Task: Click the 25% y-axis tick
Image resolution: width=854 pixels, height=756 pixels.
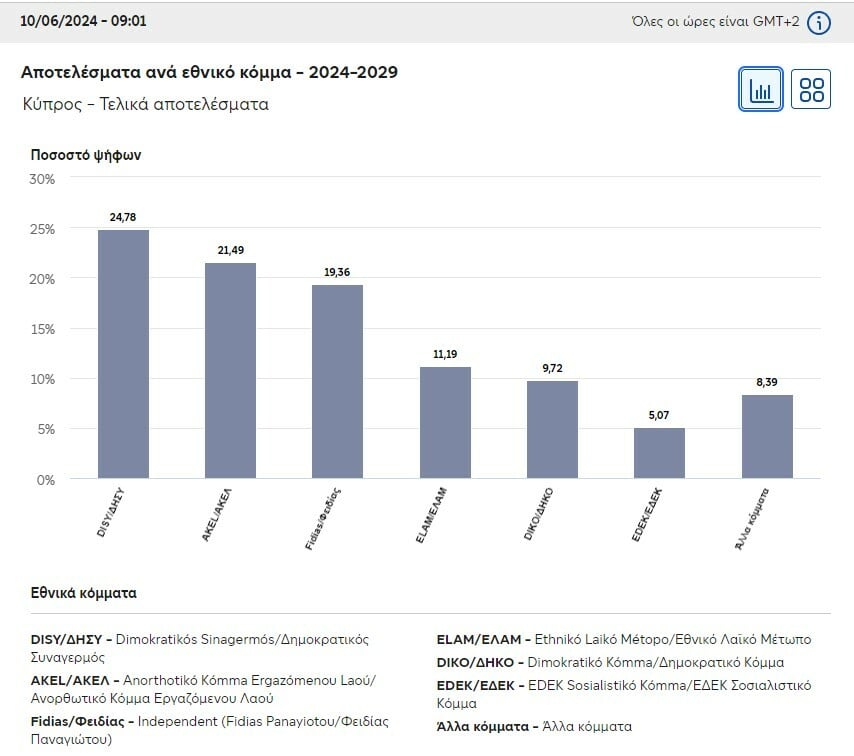Action: pos(42,229)
